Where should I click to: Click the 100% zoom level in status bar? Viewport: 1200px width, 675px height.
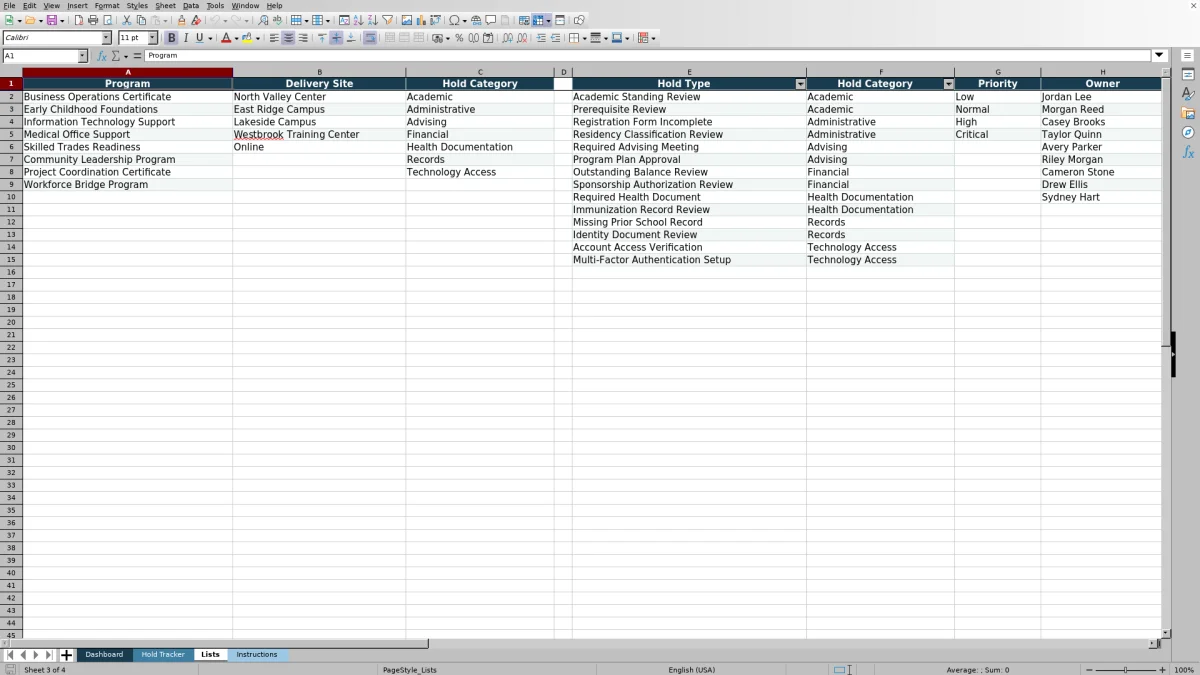[x=1184, y=670]
